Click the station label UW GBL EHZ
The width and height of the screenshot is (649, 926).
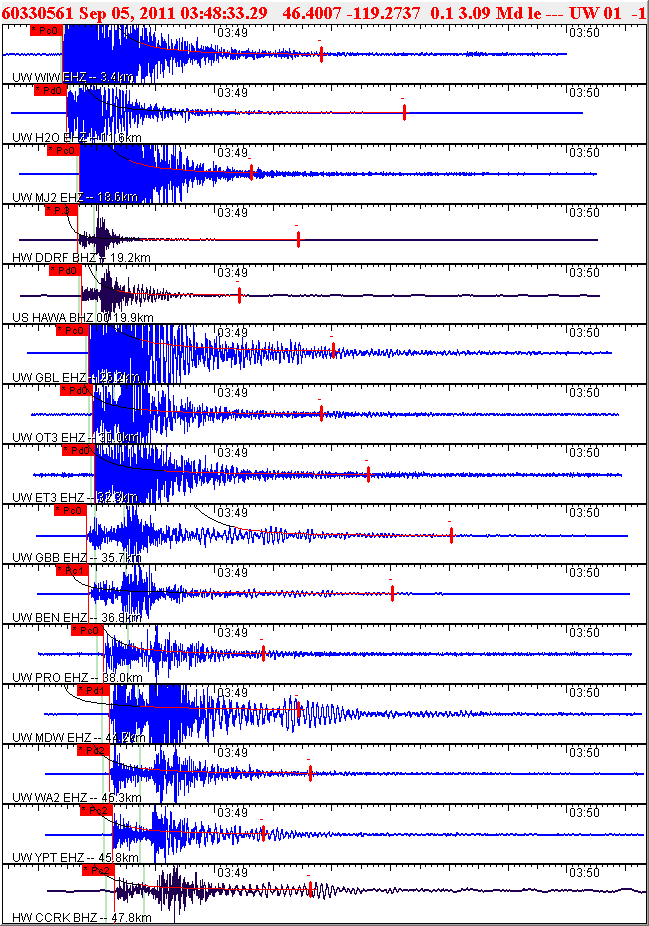point(49,377)
